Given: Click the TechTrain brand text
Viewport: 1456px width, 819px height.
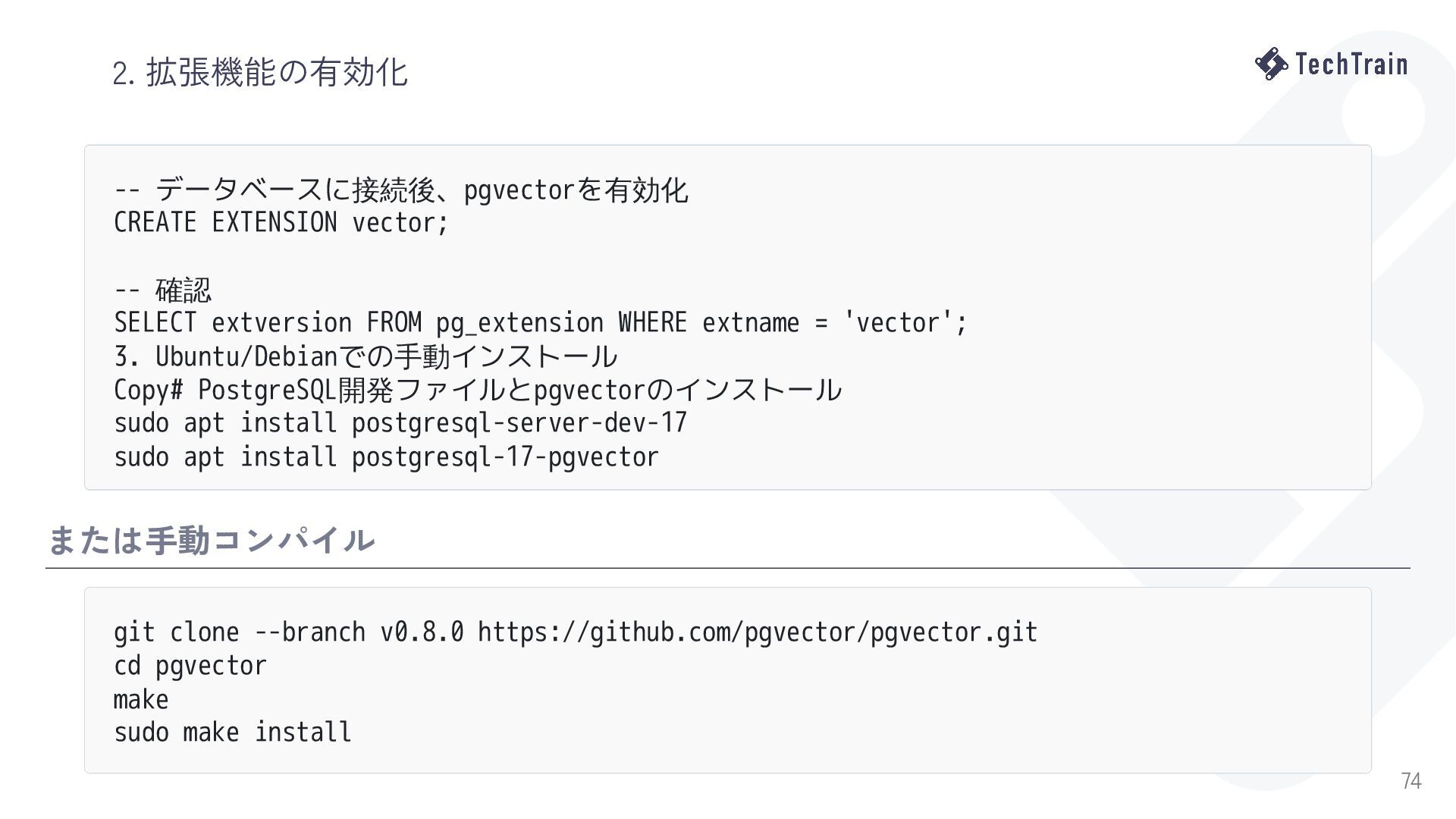Looking at the screenshot, I should coord(1351,64).
